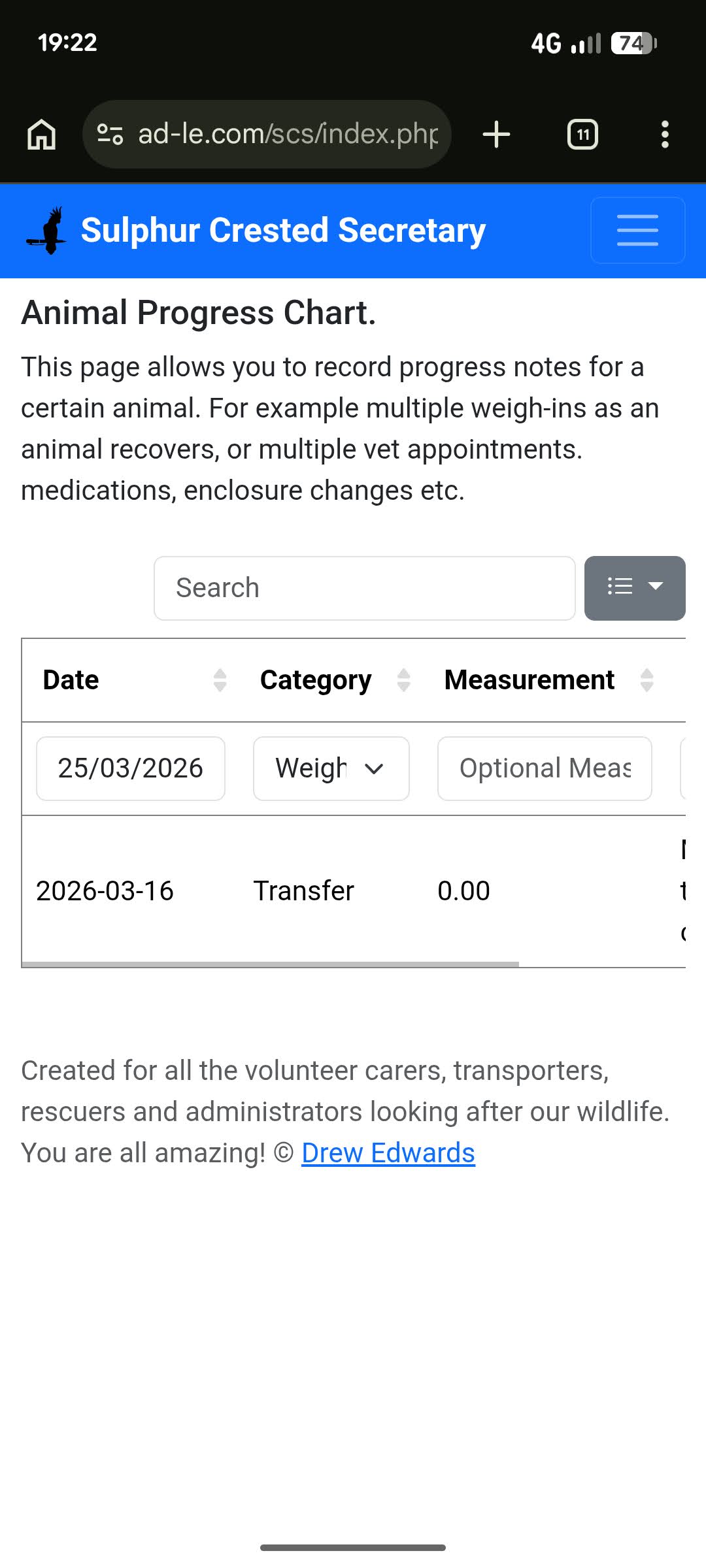Expand the Weight category dropdown
This screenshot has height=1568, width=706.
[x=331, y=768]
